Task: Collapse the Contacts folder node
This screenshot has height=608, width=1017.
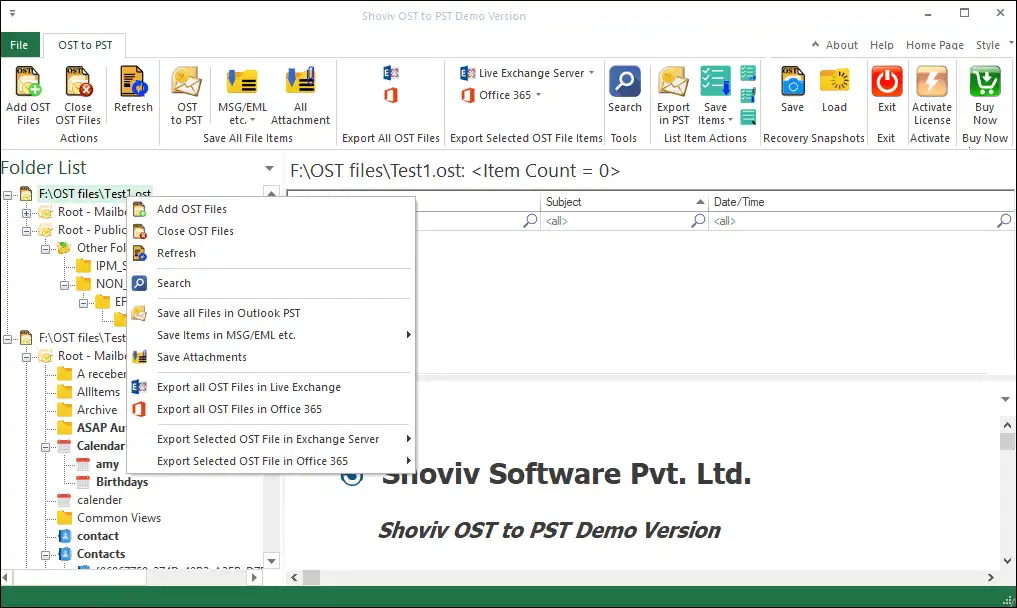Action: (x=45, y=555)
